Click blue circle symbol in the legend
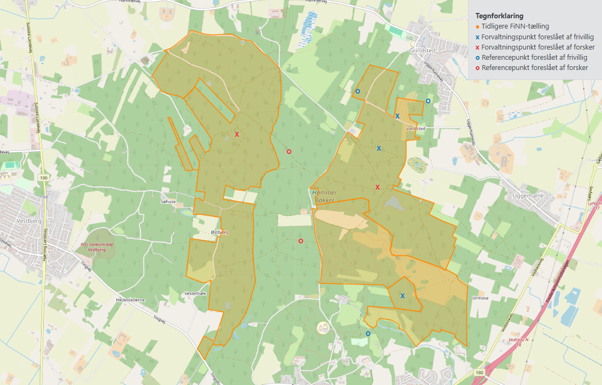Viewport: 602px width, 385px height. click(x=477, y=58)
